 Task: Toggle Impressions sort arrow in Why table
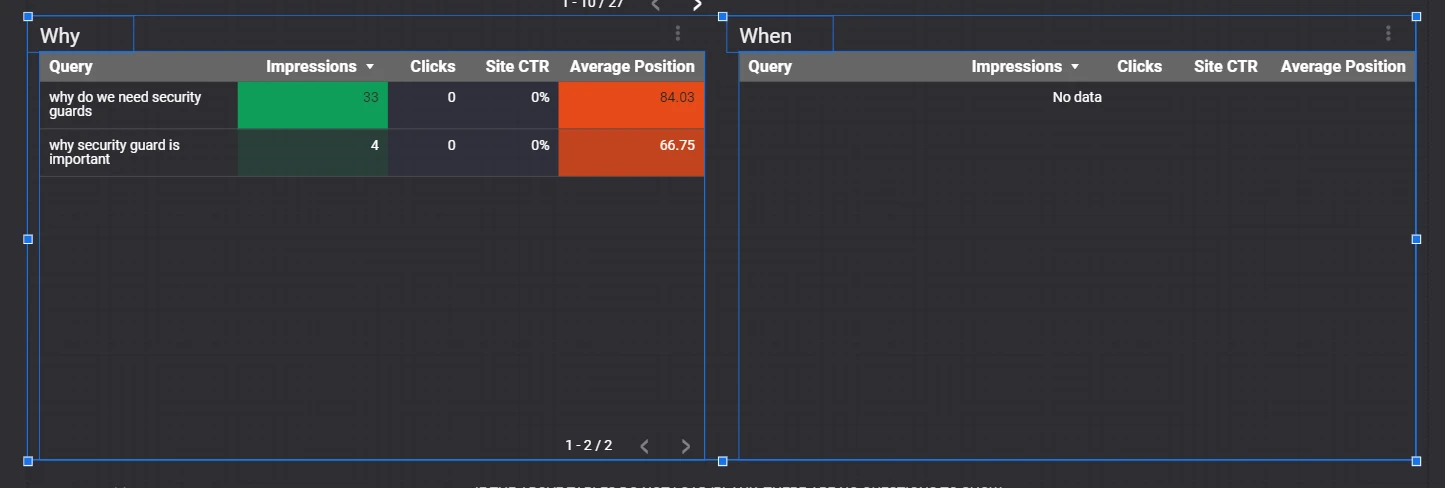[x=370, y=67]
